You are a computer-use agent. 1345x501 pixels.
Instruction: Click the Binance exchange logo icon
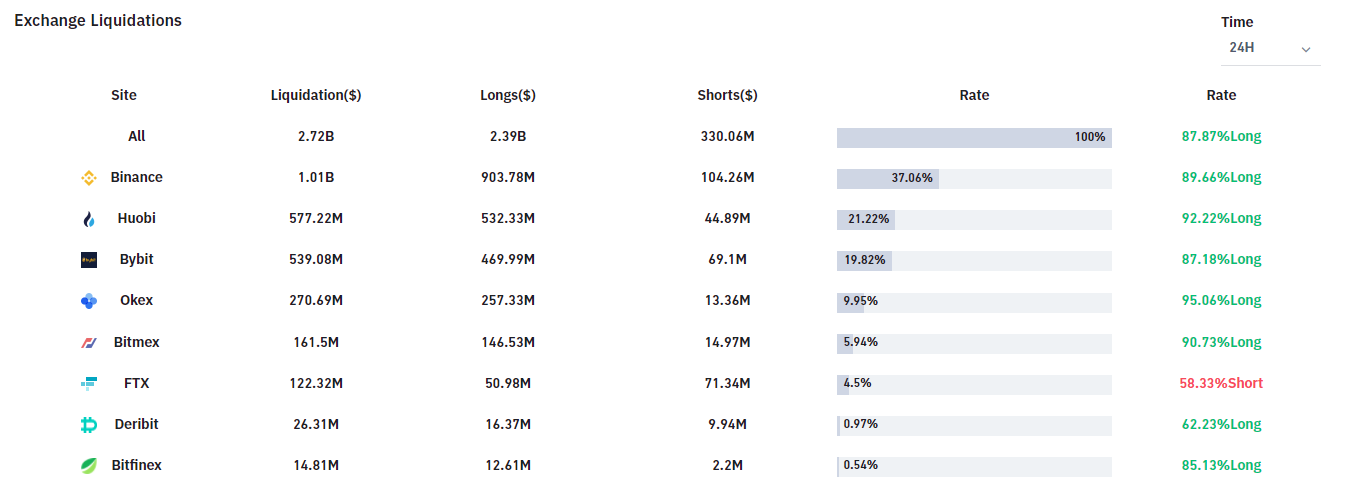pyautogui.click(x=89, y=178)
